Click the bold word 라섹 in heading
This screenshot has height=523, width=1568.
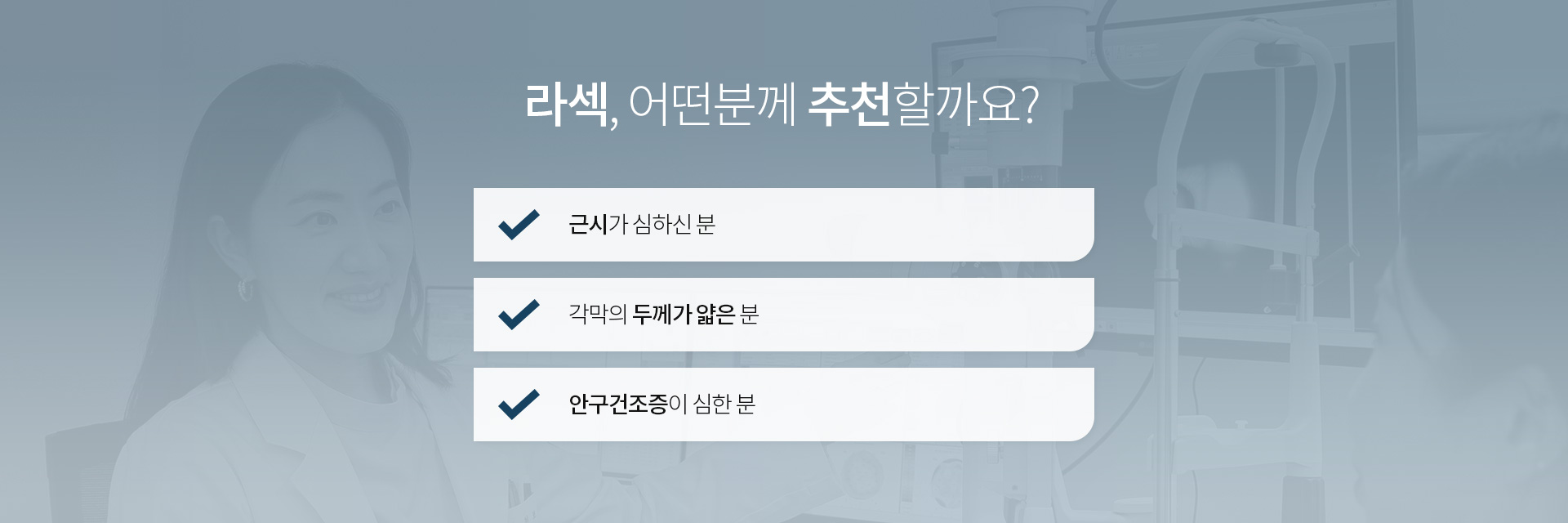point(566,105)
